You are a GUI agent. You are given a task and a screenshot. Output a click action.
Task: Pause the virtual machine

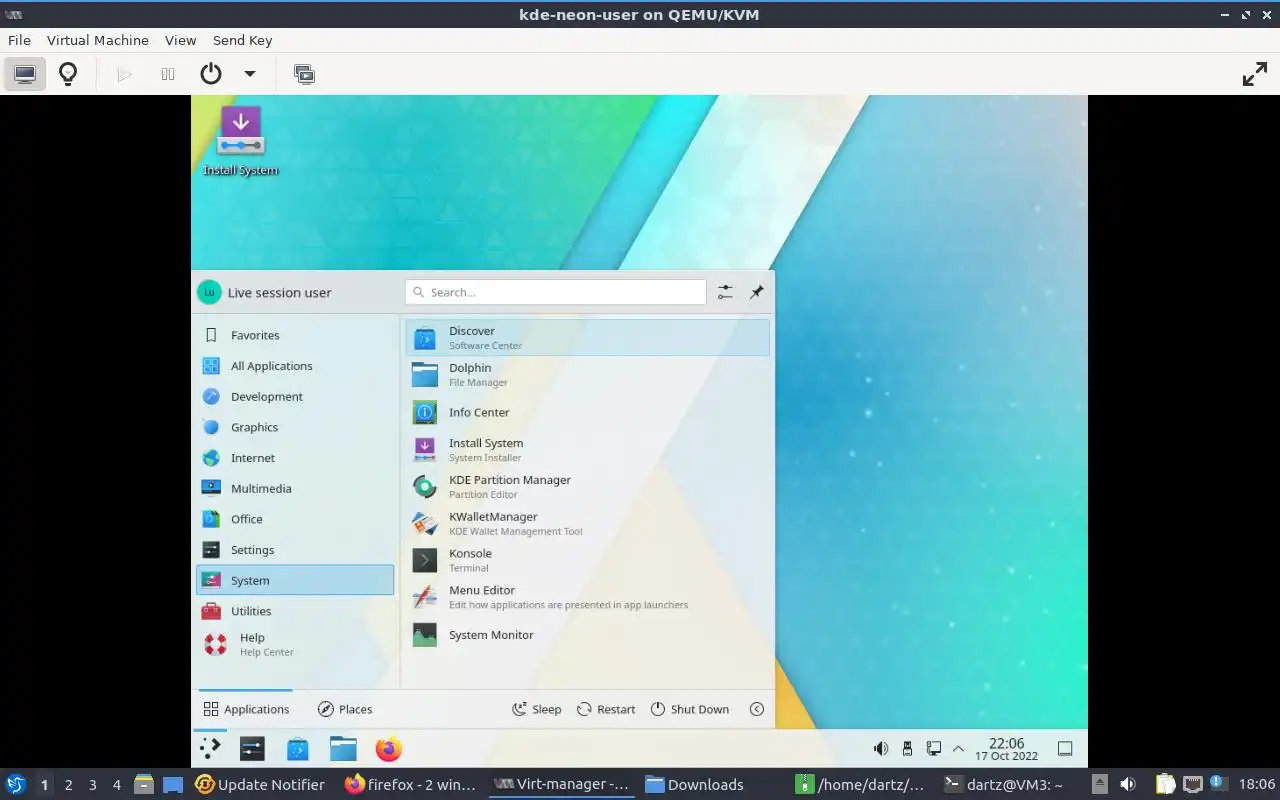tap(168, 74)
